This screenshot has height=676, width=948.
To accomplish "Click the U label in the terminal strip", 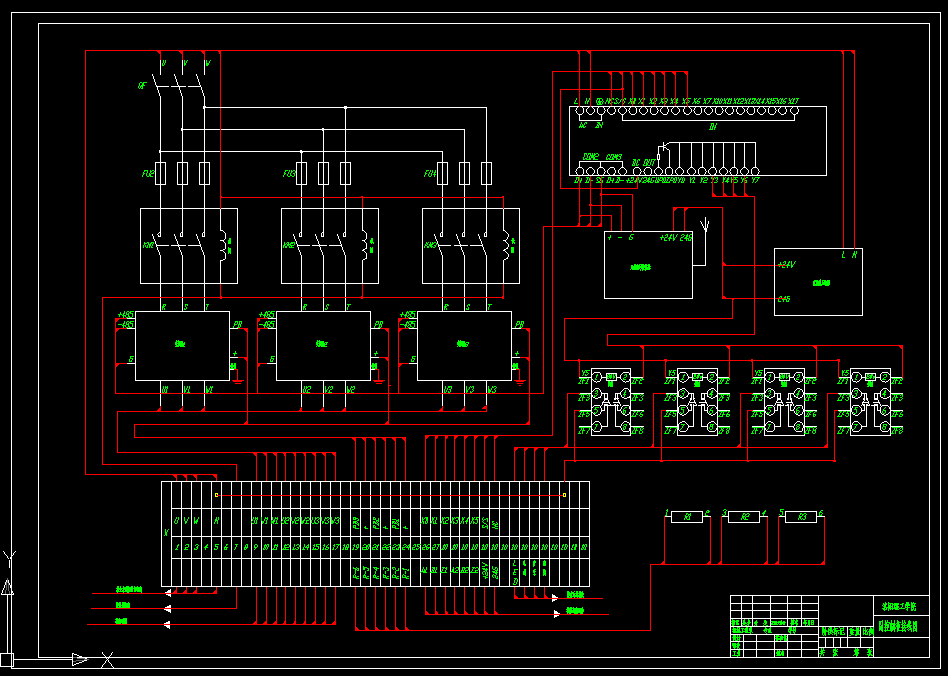I will pyautogui.click(x=177, y=521).
